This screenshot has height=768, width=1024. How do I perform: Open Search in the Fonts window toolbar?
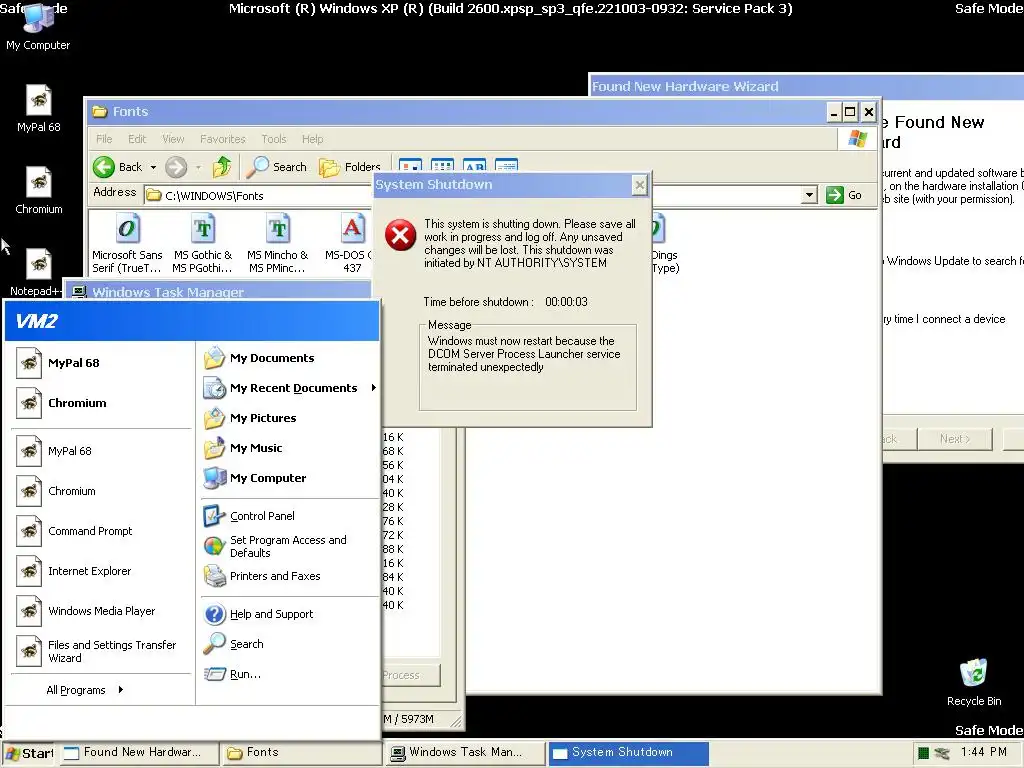click(276, 167)
